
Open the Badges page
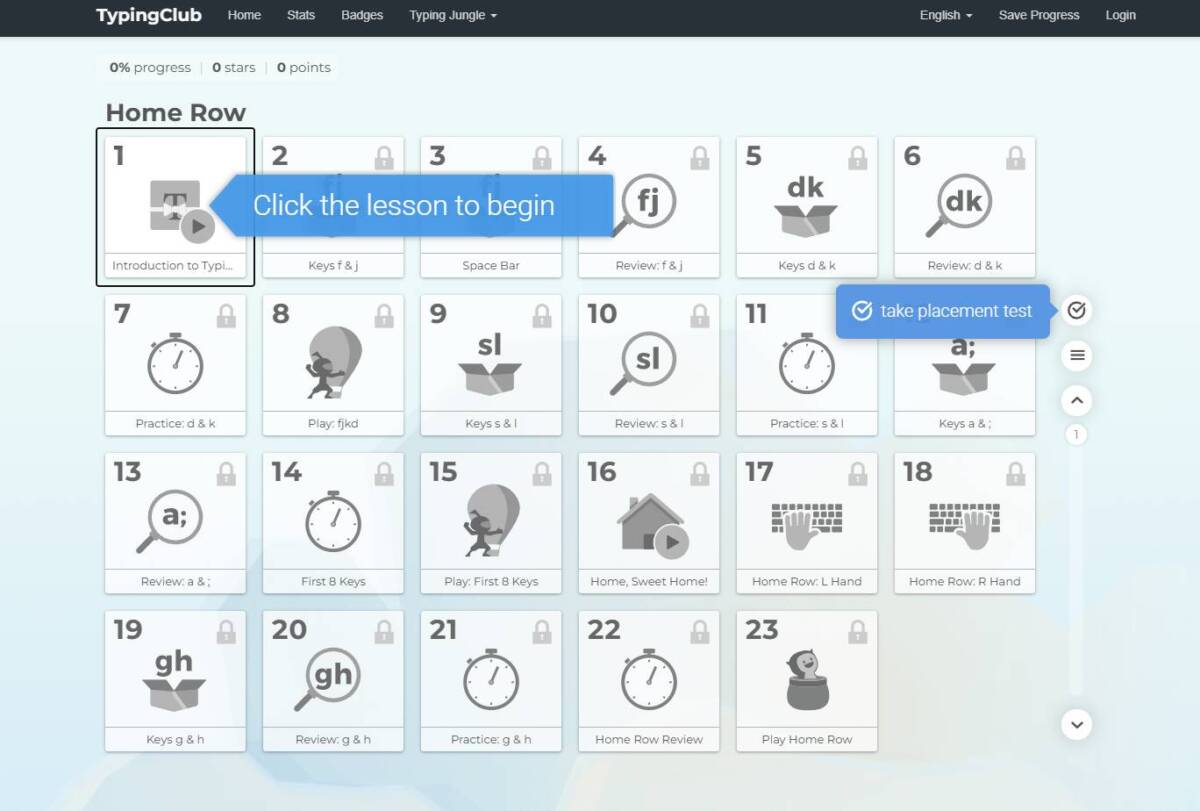362,15
